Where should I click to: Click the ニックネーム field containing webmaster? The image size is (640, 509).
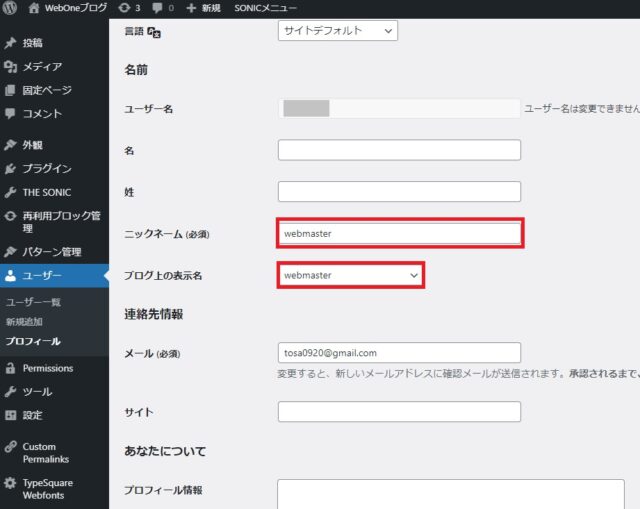pos(400,233)
